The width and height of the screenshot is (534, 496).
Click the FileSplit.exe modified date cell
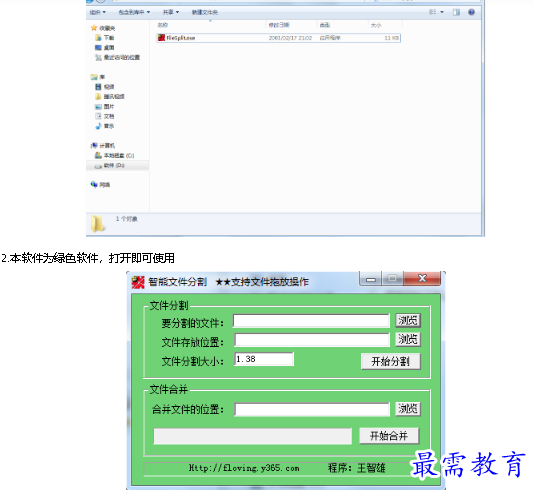(290, 38)
